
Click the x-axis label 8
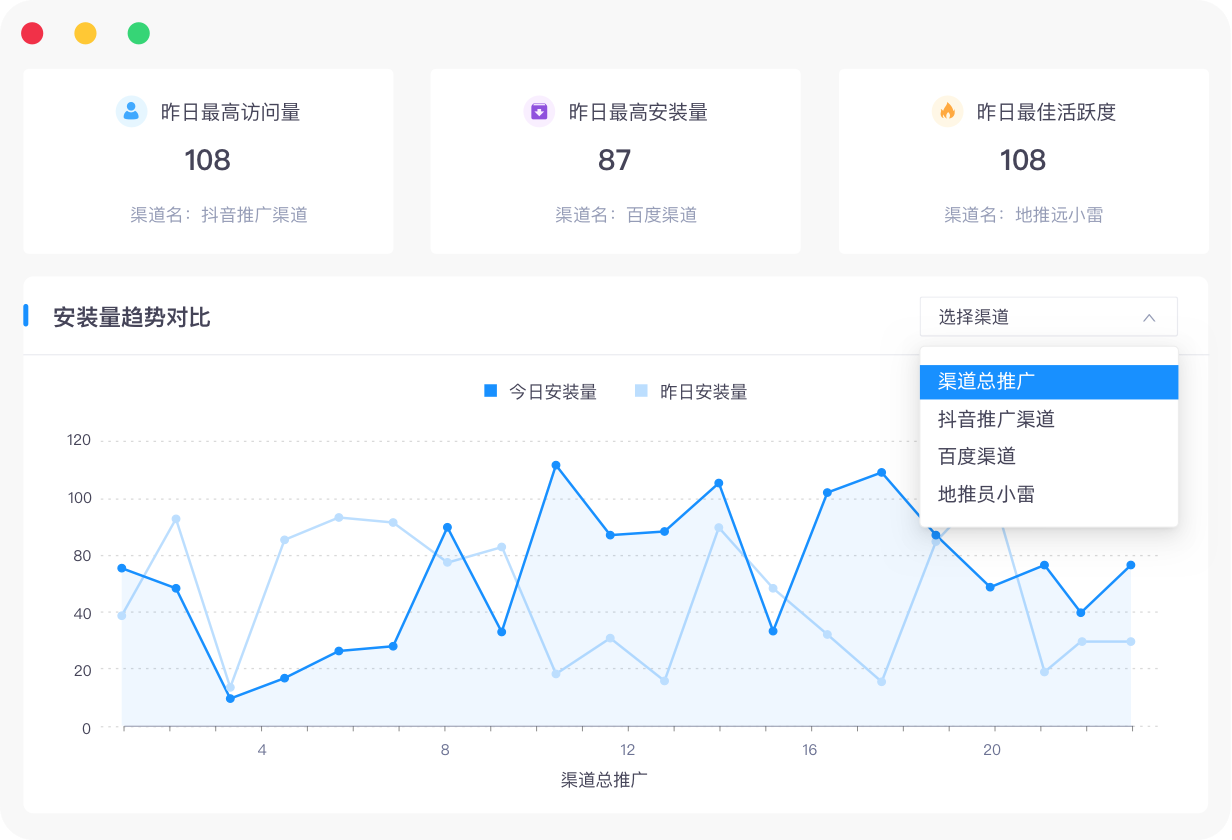click(x=444, y=750)
